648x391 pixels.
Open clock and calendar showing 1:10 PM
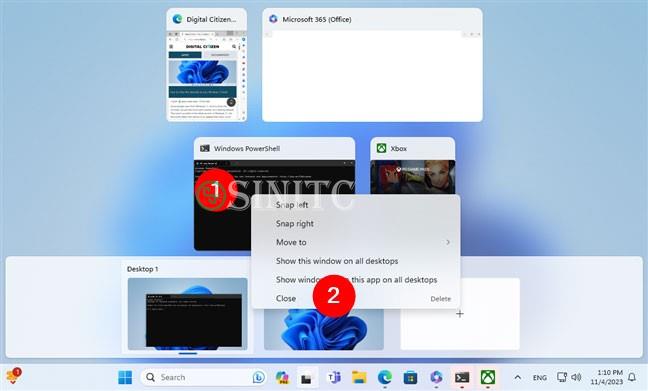pyautogui.click(x=606, y=377)
